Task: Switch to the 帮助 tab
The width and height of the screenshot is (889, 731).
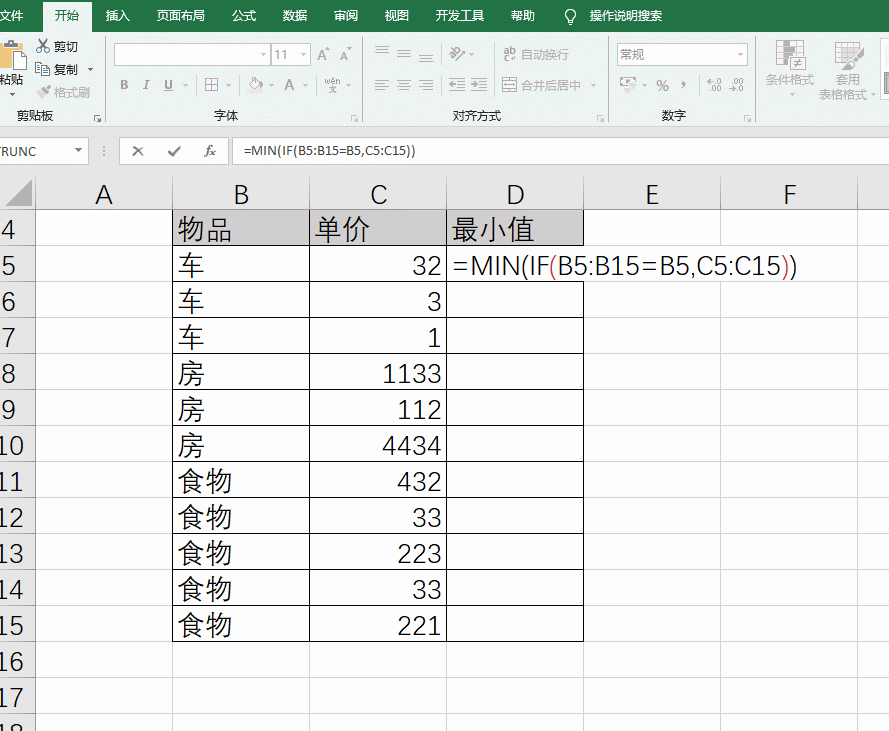Action: 523,16
